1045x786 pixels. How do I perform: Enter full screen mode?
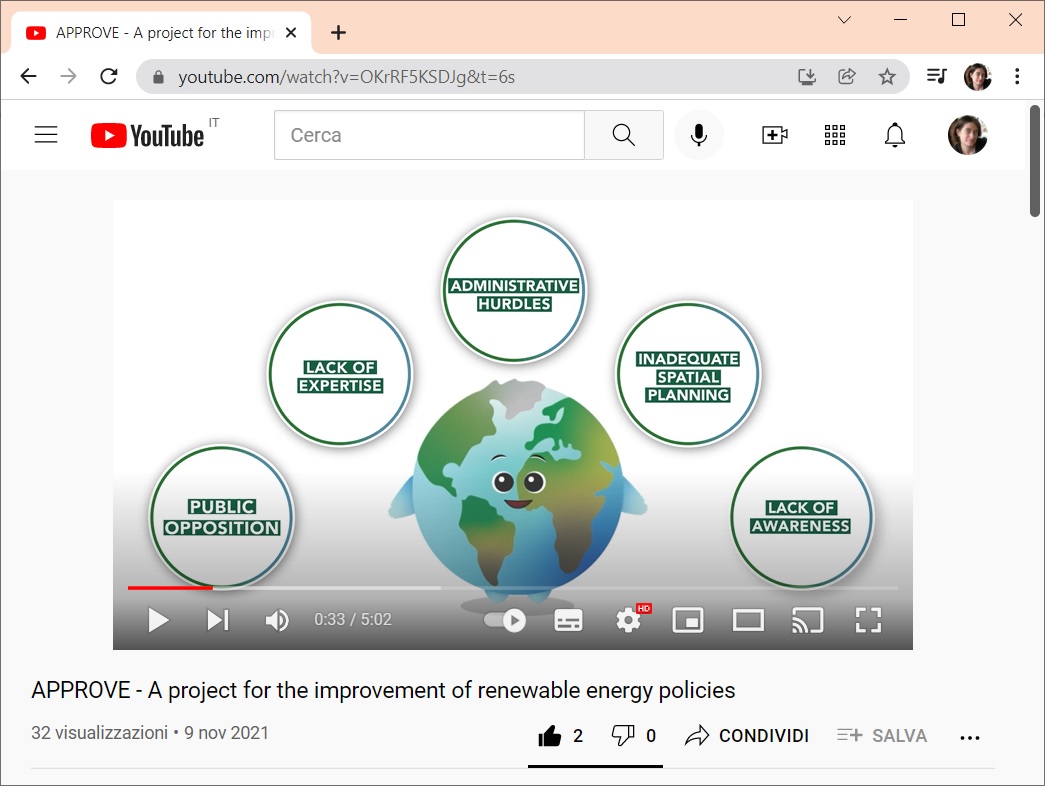click(868, 620)
